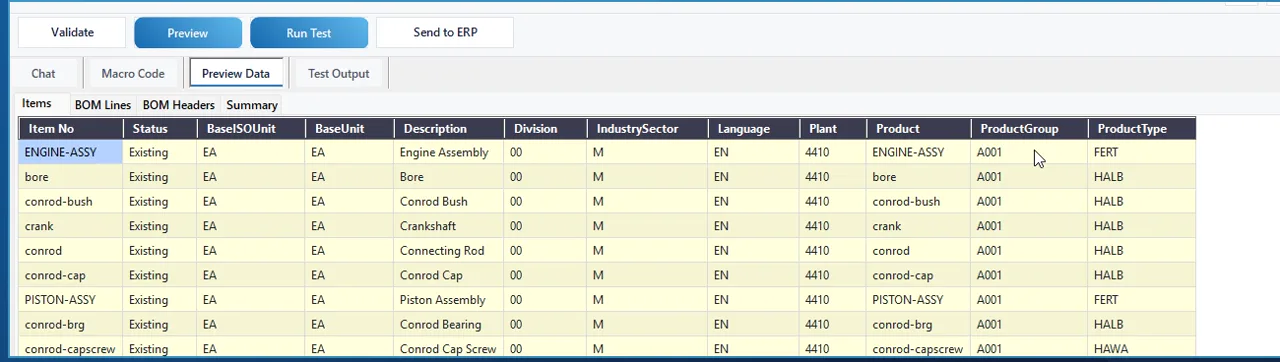Select the PISTON-ASSY item number cell
Viewport: 1280px width, 362px height.
71,299
